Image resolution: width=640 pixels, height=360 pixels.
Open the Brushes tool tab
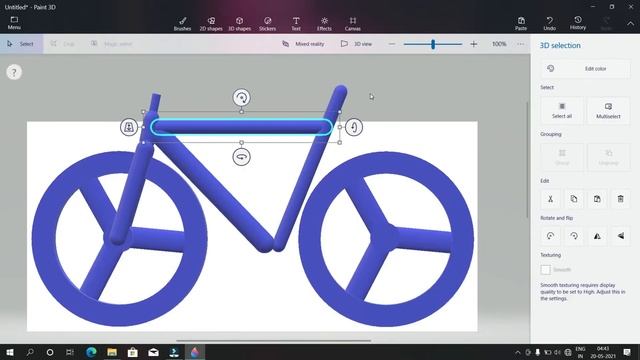click(182, 24)
